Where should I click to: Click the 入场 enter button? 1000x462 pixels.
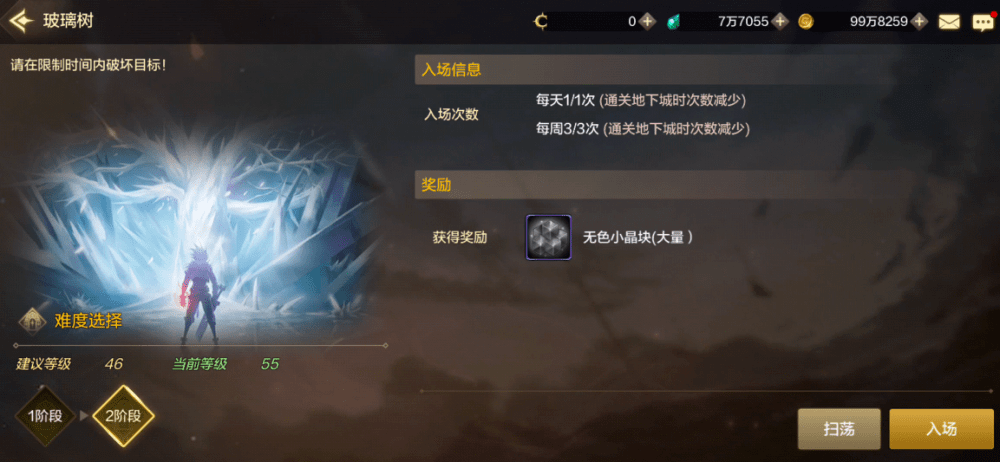(x=941, y=429)
